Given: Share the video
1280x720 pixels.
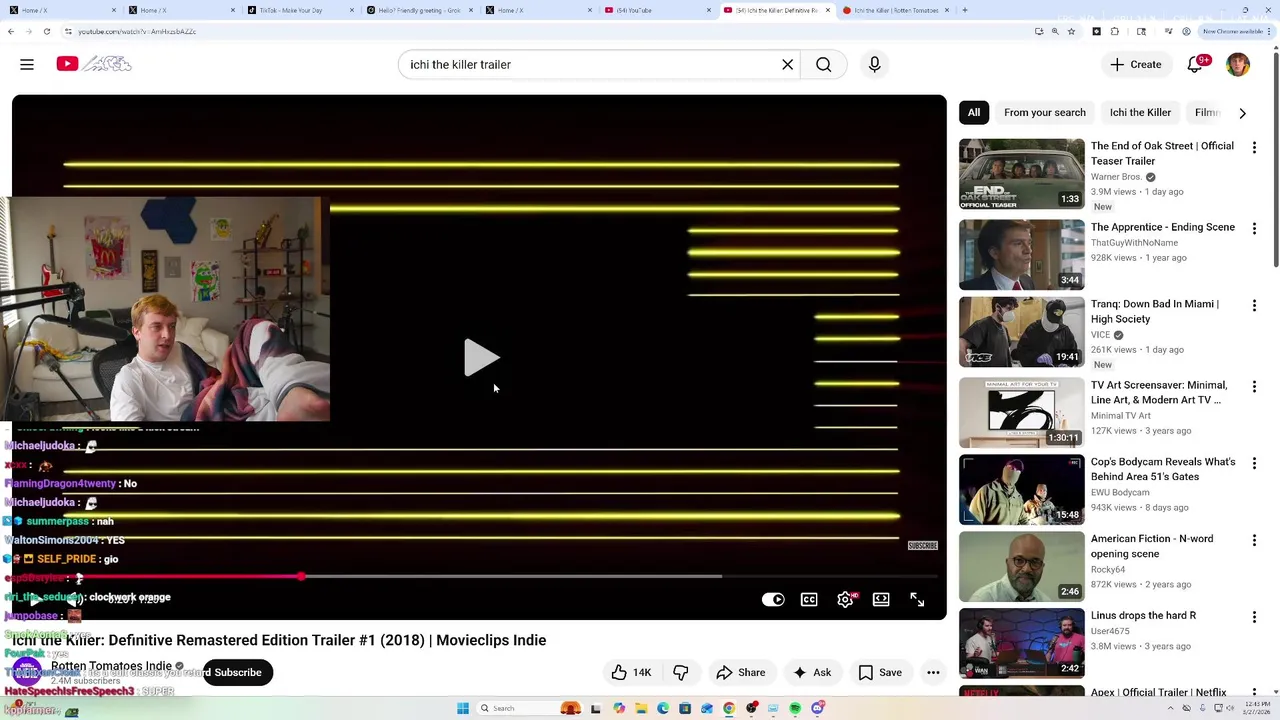Looking at the screenshot, I should click(741, 672).
